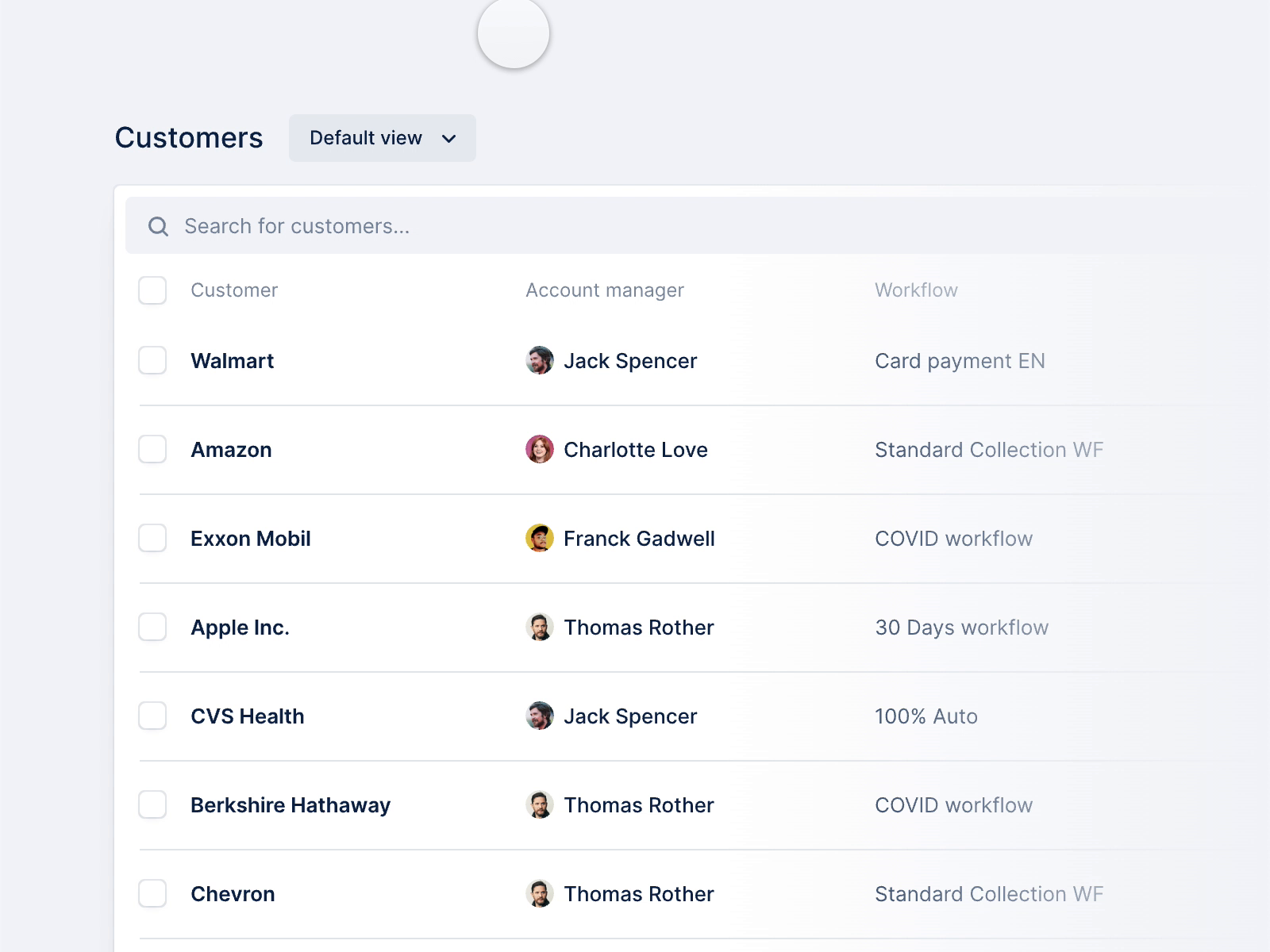Sort by the Account manager column header
The height and width of the screenshot is (952, 1270).
[604, 290]
